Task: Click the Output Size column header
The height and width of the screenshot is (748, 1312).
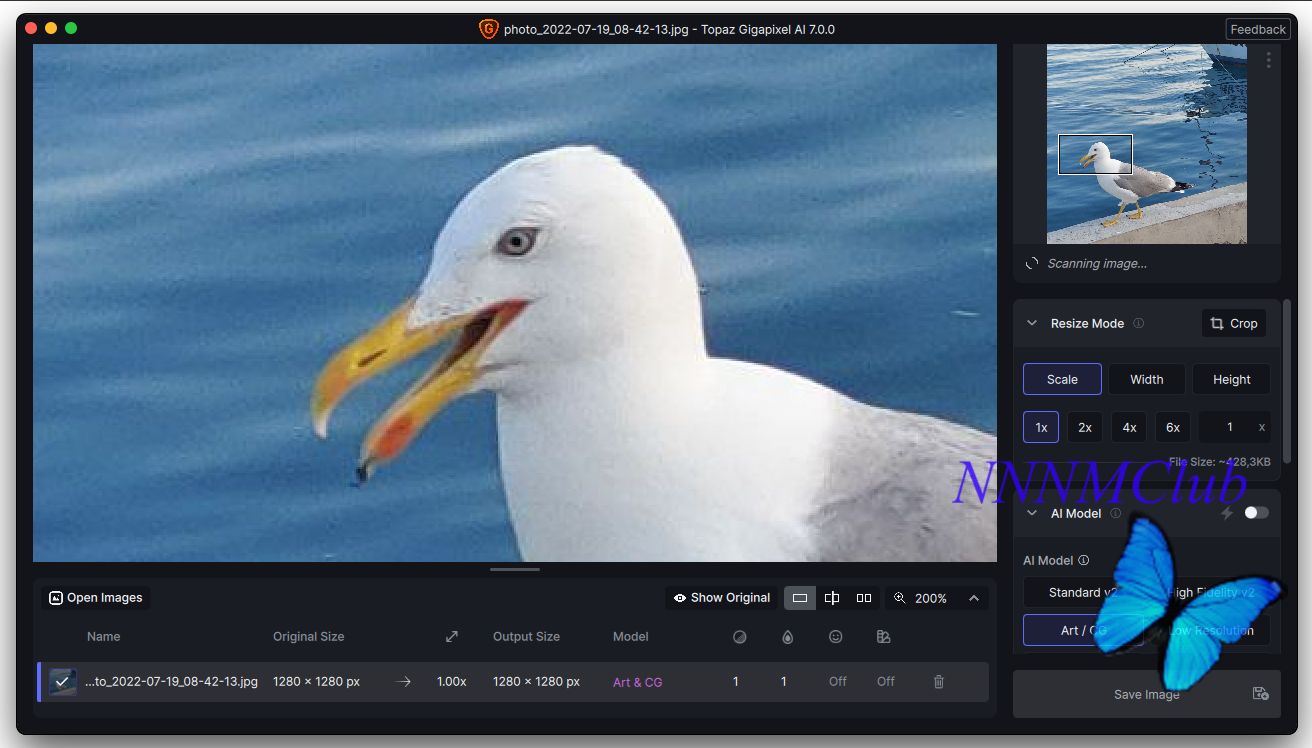Action: pos(526,636)
